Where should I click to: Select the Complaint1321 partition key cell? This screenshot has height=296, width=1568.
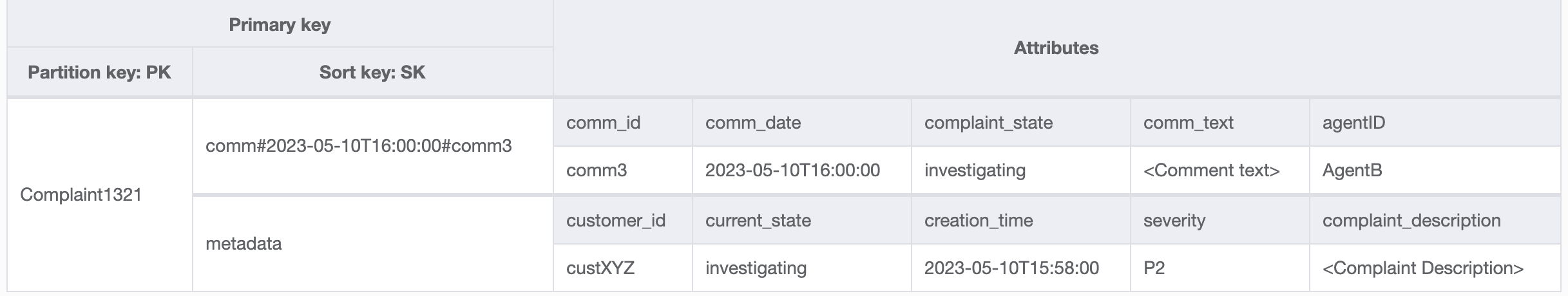coord(81,195)
